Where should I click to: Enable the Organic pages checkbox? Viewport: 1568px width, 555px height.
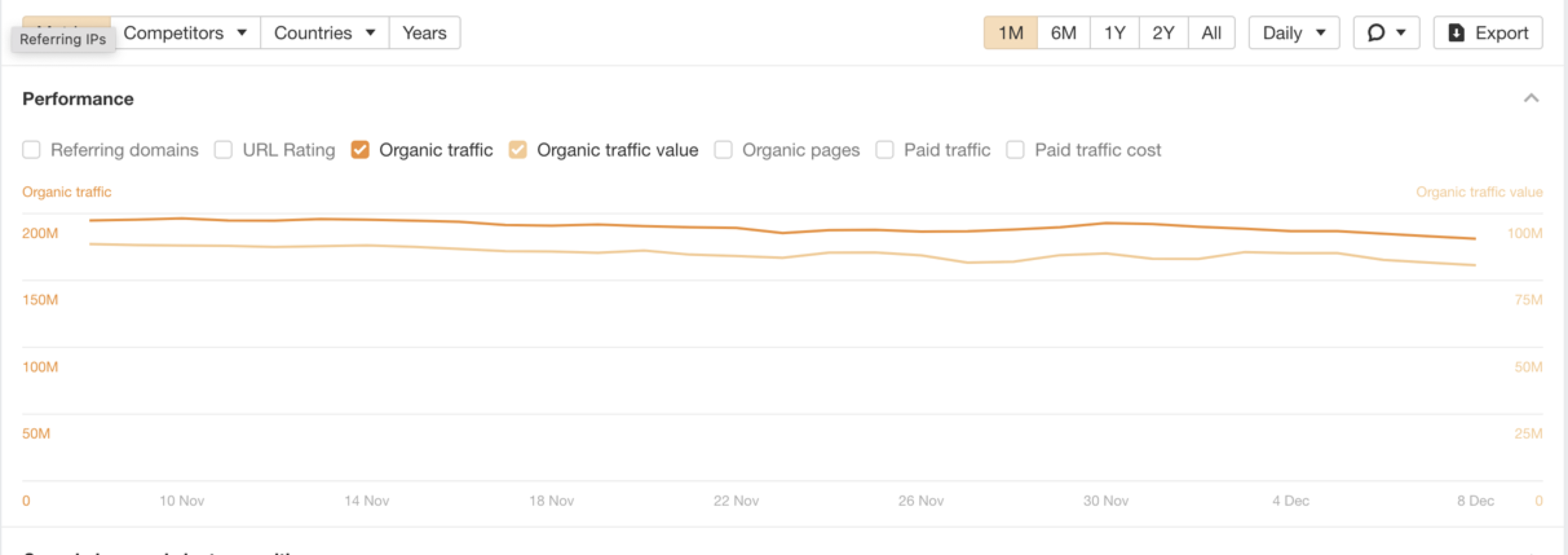point(722,149)
